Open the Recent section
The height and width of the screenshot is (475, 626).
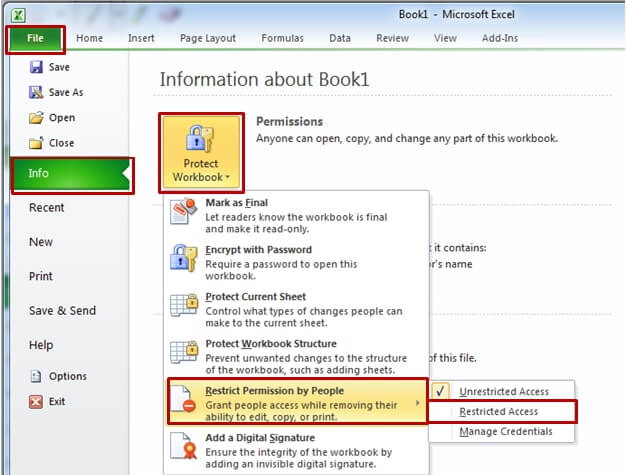[46, 208]
